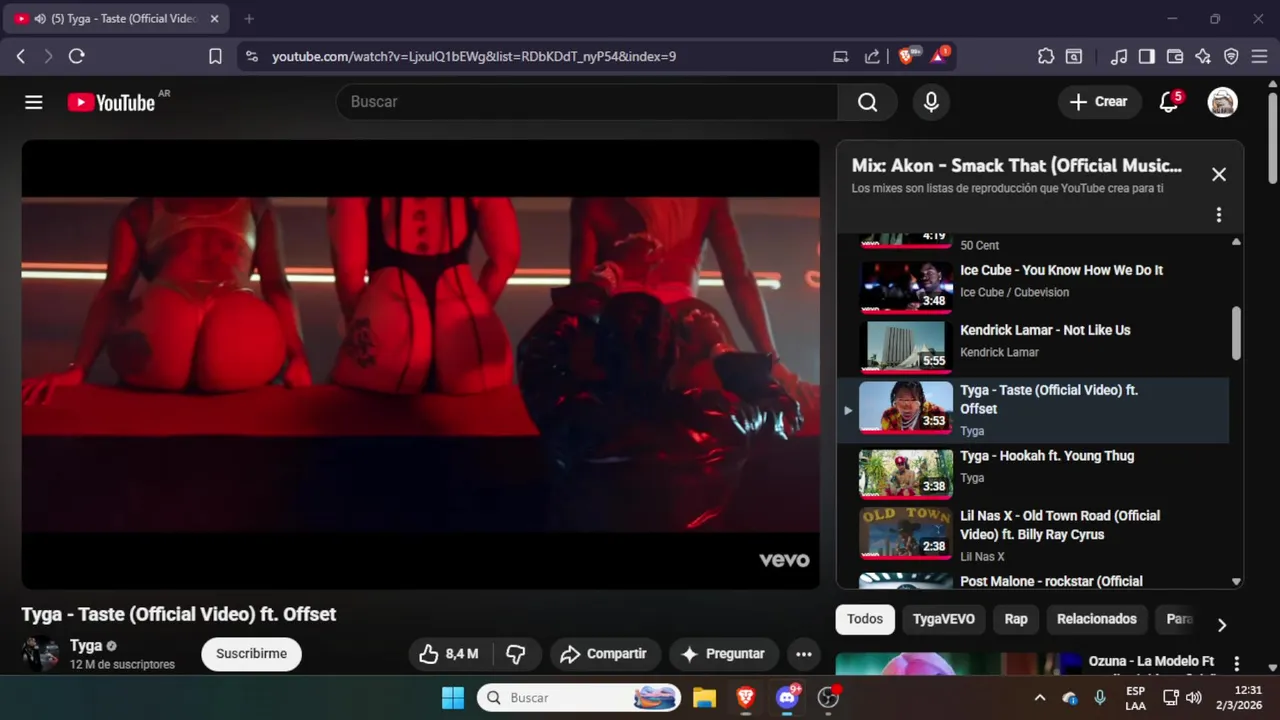Click the page vertical scrollbar thumb
The height and width of the screenshot is (720, 1280).
click(1273, 139)
